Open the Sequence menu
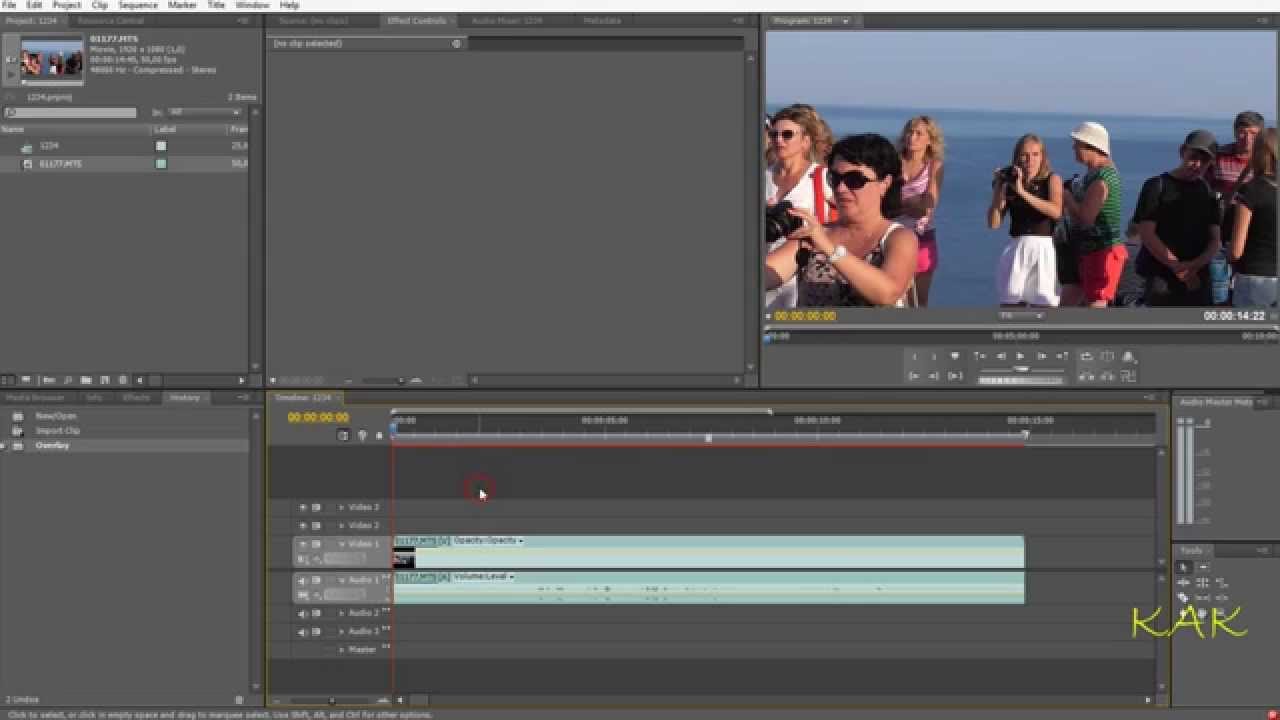 [138, 5]
